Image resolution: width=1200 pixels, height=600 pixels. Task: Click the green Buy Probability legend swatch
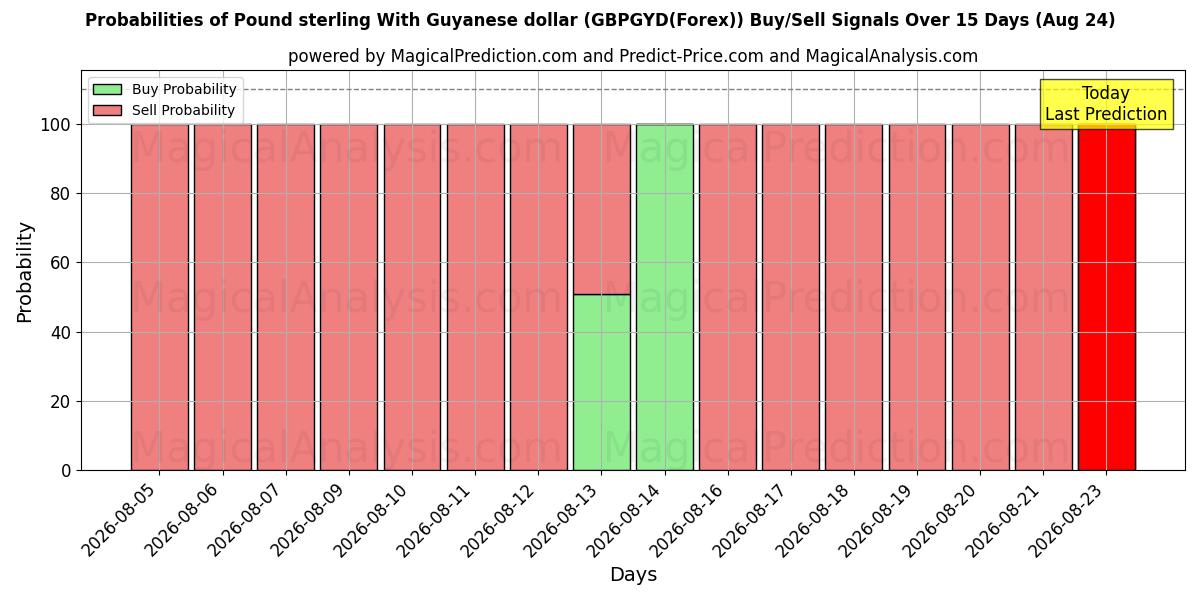click(107, 89)
